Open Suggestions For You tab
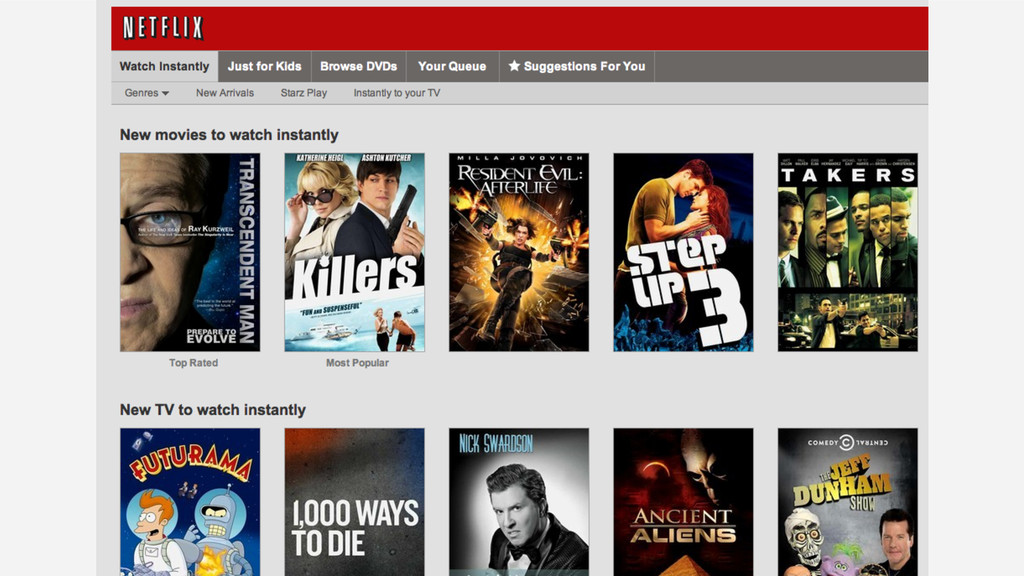Viewport: 1024px width, 576px height. 577,67
